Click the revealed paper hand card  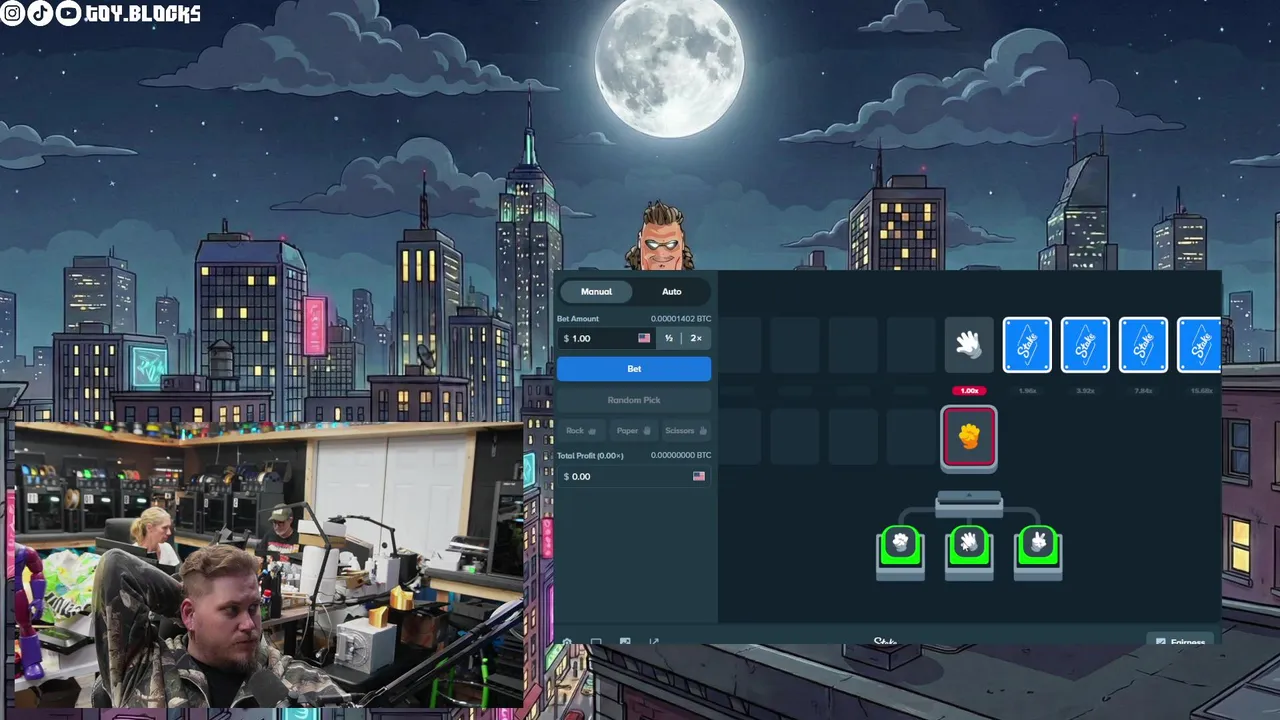coord(969,345)
